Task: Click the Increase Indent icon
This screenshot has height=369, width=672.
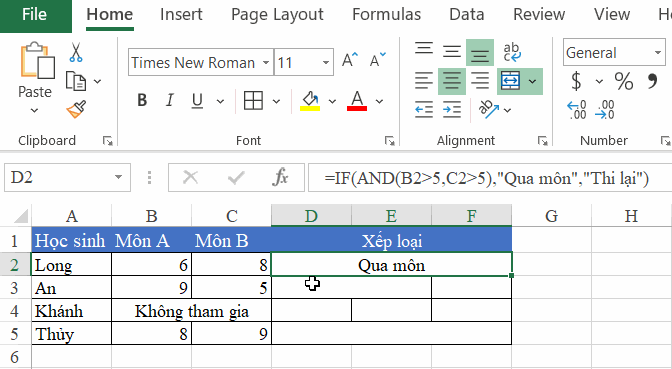Action: [452, 110]
